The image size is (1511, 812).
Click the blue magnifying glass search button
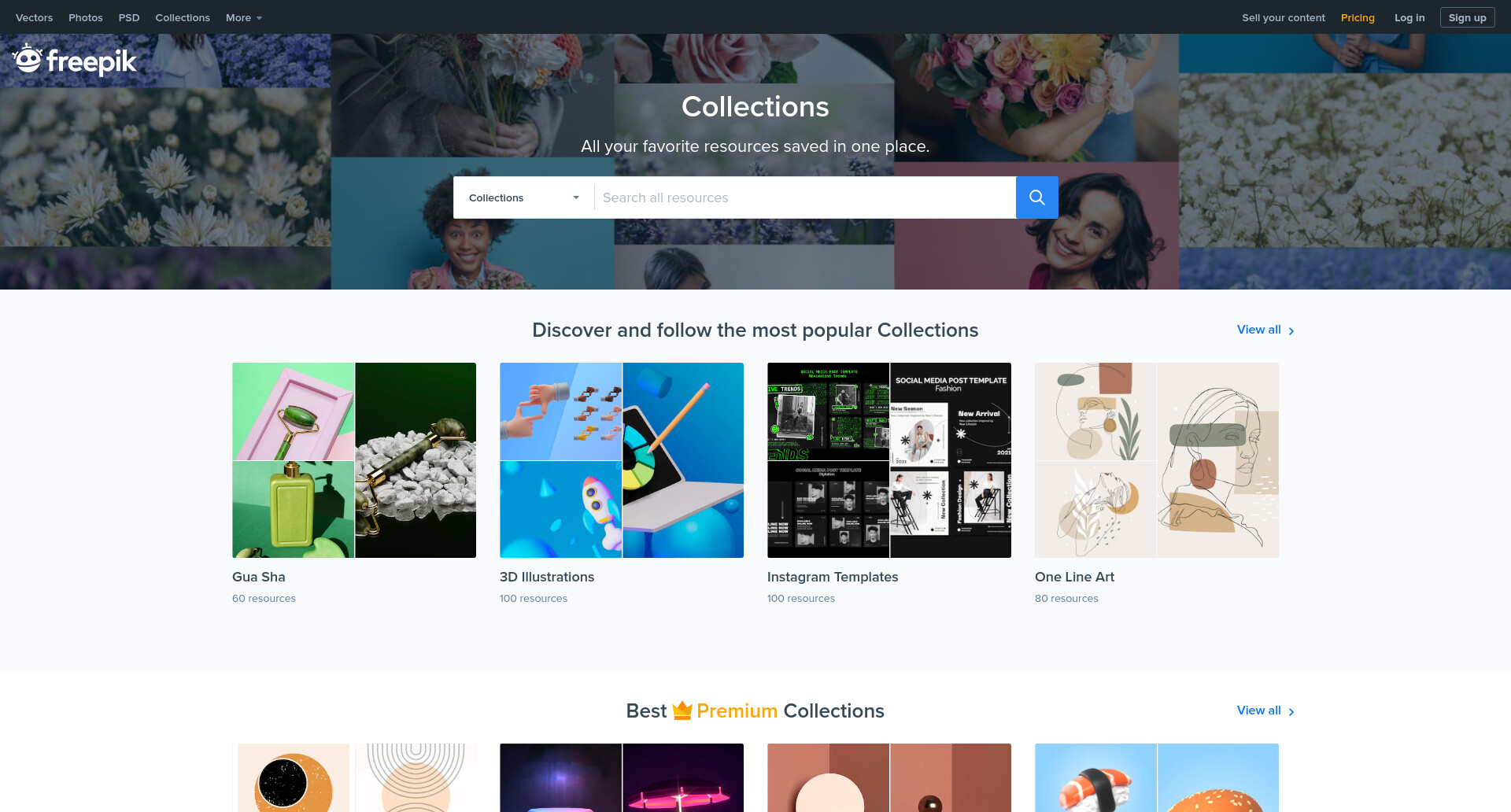(1036, 197)
